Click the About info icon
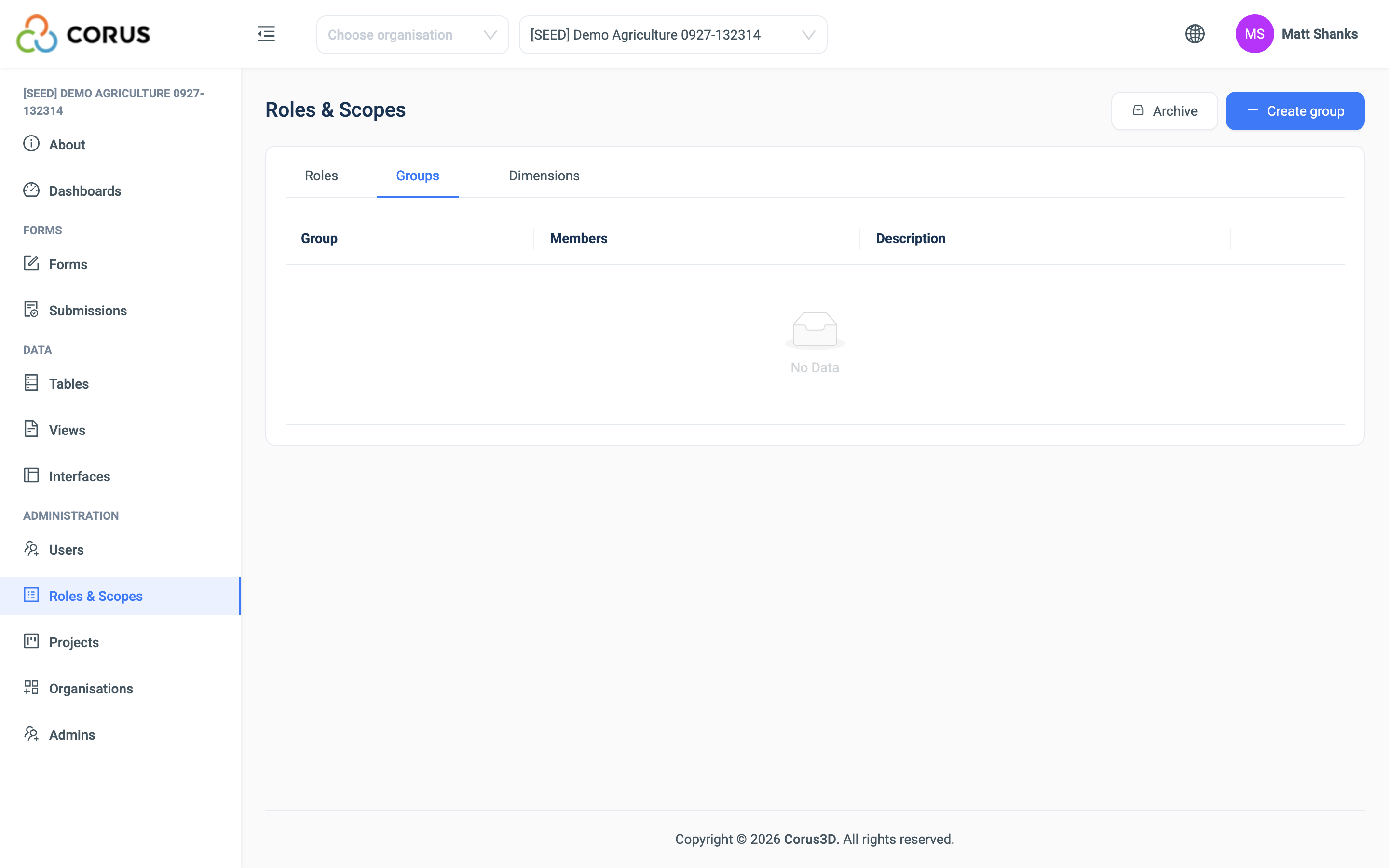The image size is (1389, 868). pyautogui.click(x=31, y=144)
